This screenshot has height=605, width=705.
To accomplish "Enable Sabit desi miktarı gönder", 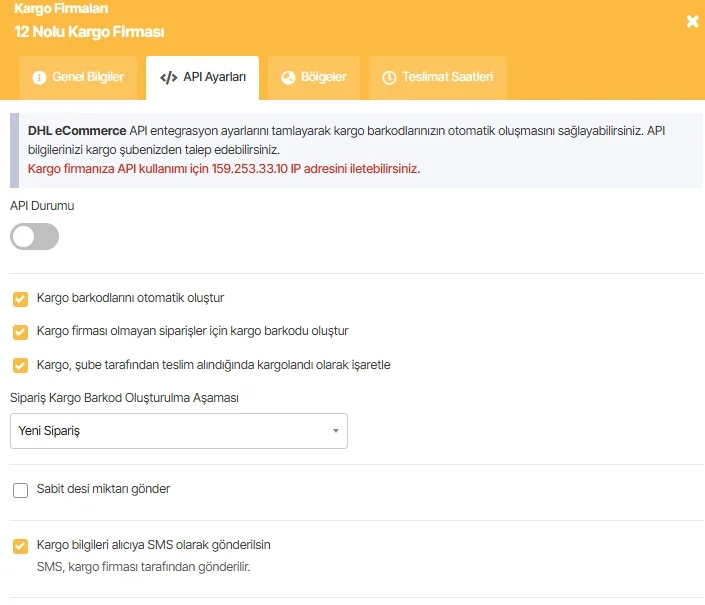I will coord(20,490).
